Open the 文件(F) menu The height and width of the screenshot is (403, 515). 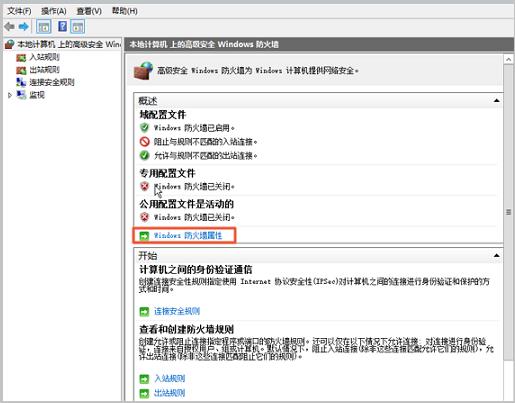(19, 11)
